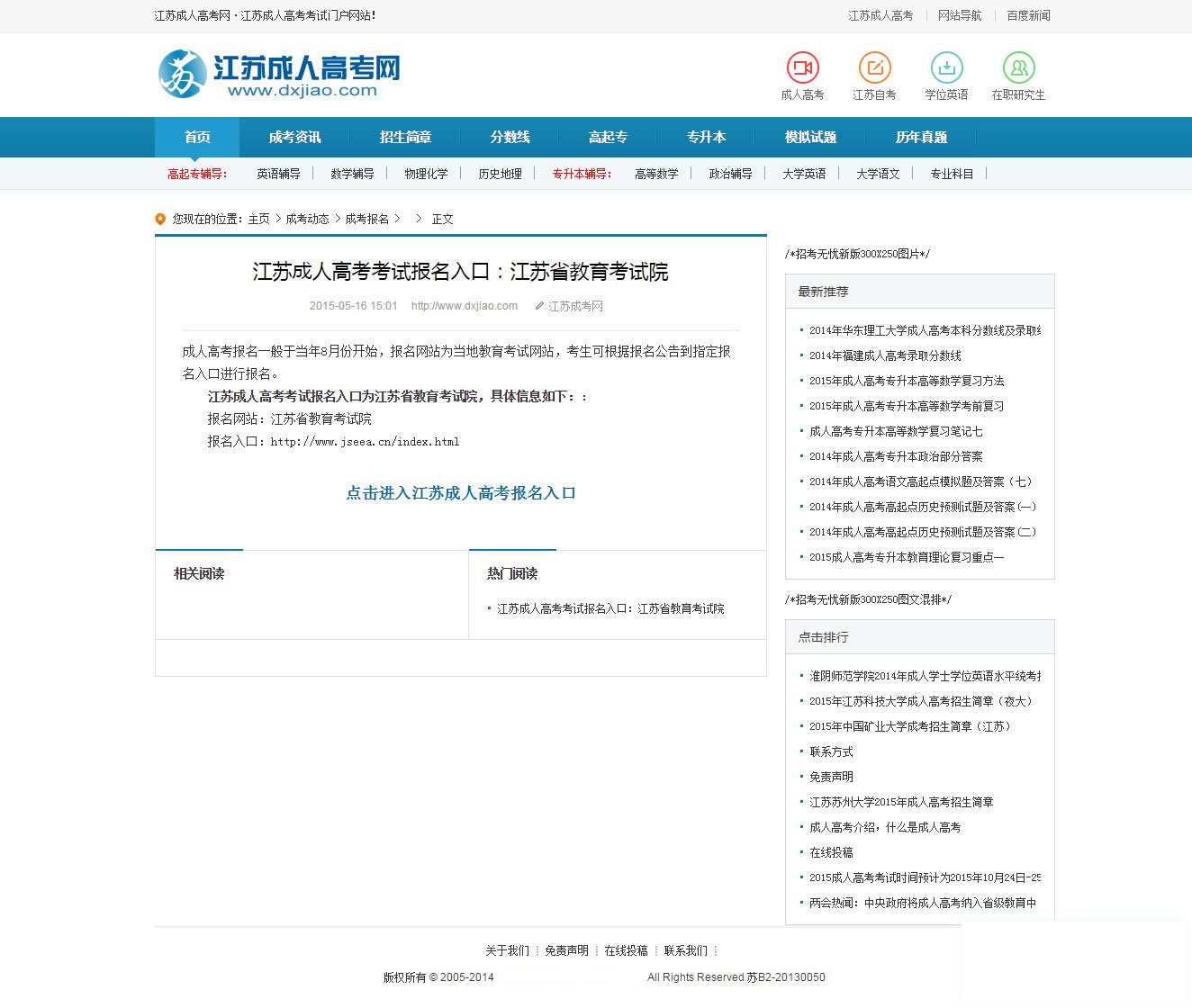Open 专升本 navigation item

coord(706,137)
